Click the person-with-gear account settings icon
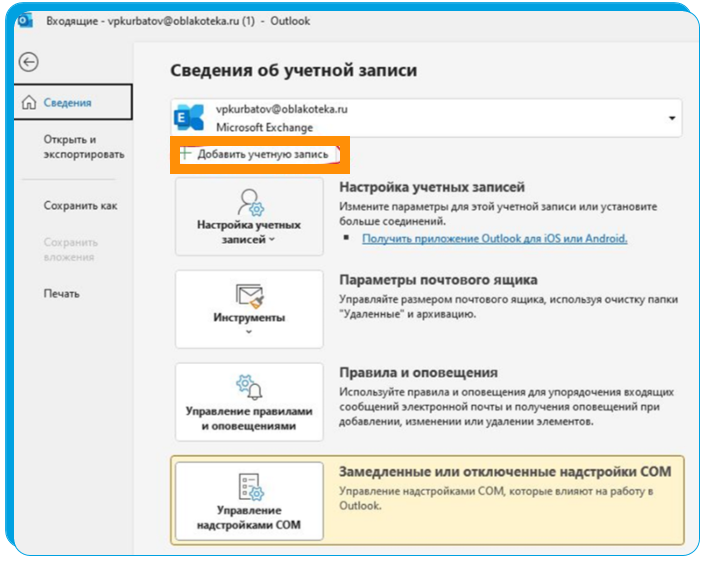 250,203
